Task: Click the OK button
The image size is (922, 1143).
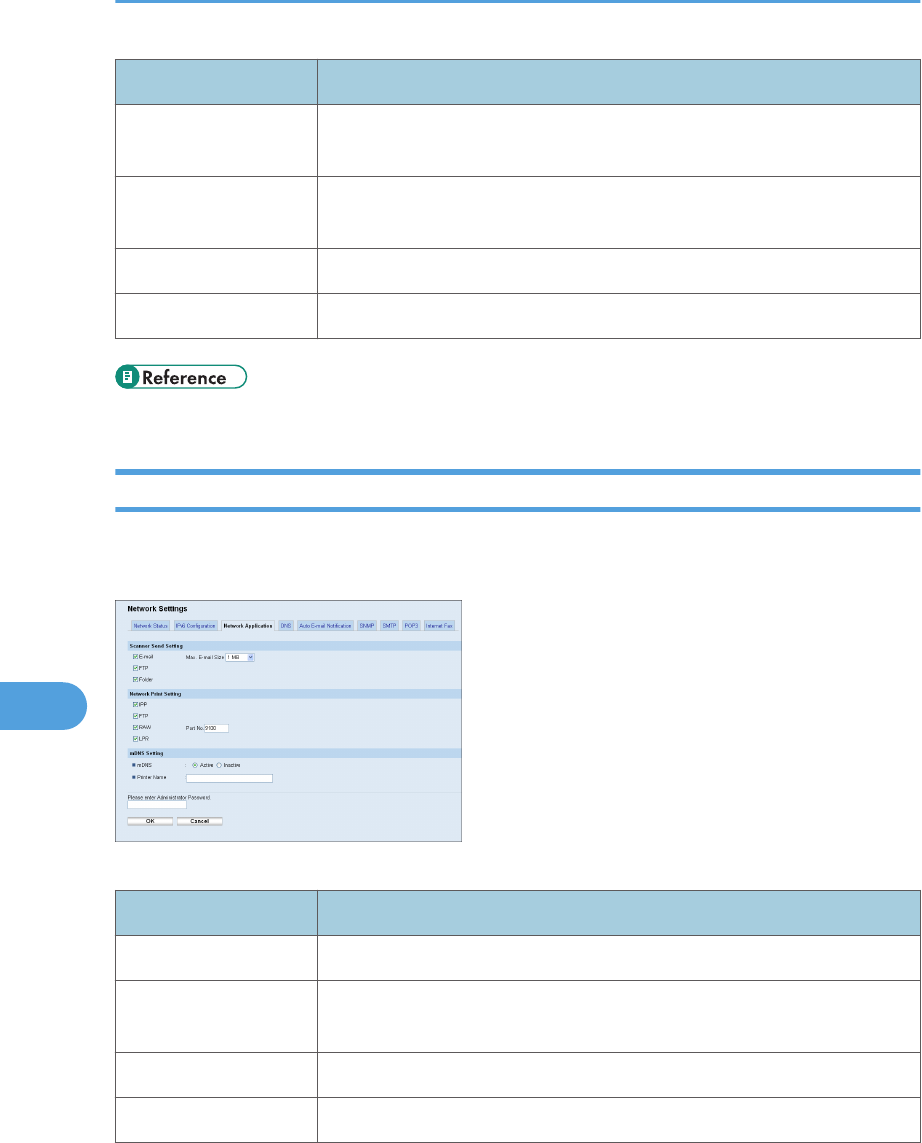Action: click(x=150, y=822)
